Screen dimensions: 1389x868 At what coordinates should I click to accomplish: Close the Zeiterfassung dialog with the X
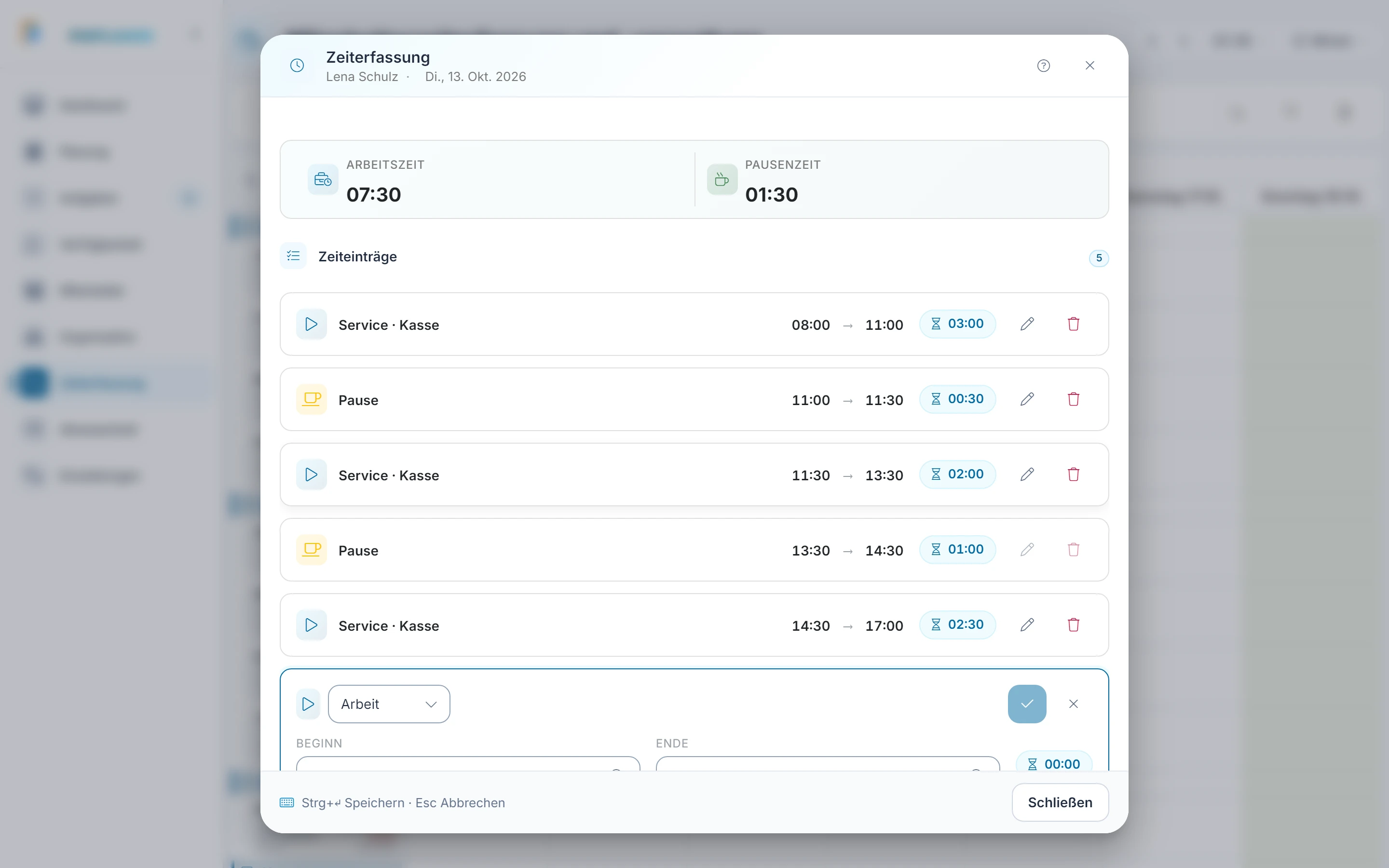(x=1090, y=66)
